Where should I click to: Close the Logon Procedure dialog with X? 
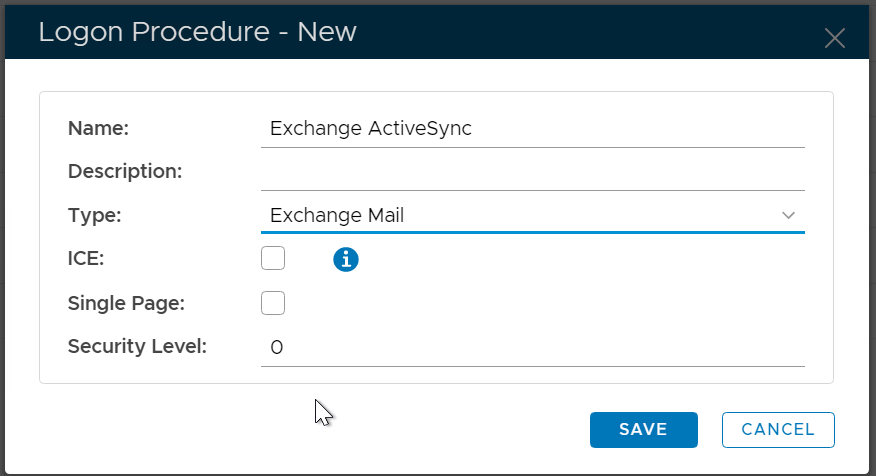pyautogui.click(x=834, y=38)
